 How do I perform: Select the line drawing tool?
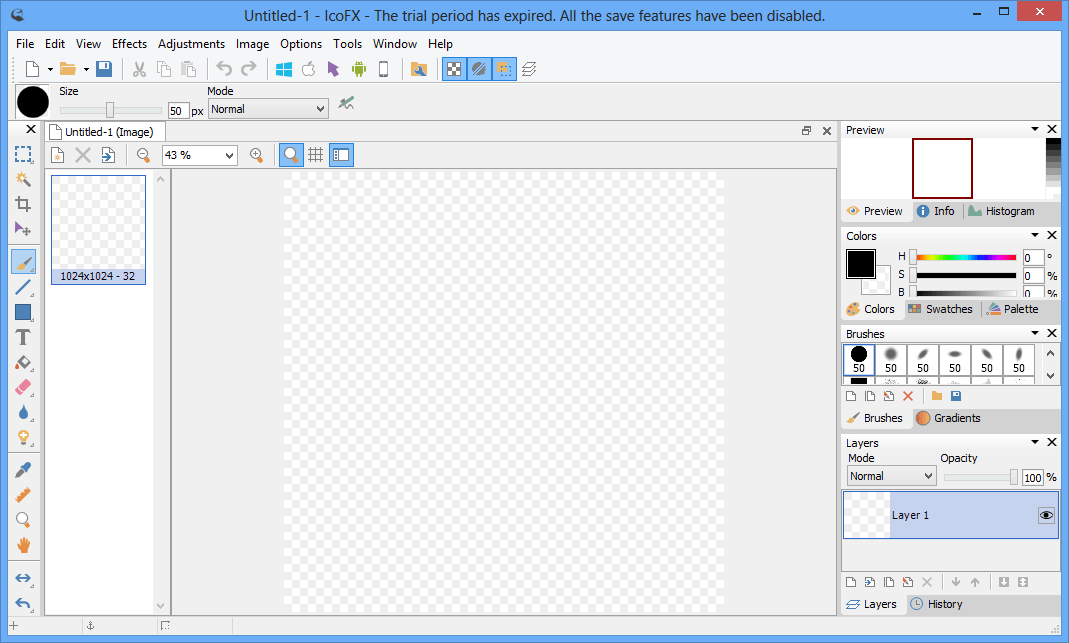pyautogui.click(x=23, y=287)
